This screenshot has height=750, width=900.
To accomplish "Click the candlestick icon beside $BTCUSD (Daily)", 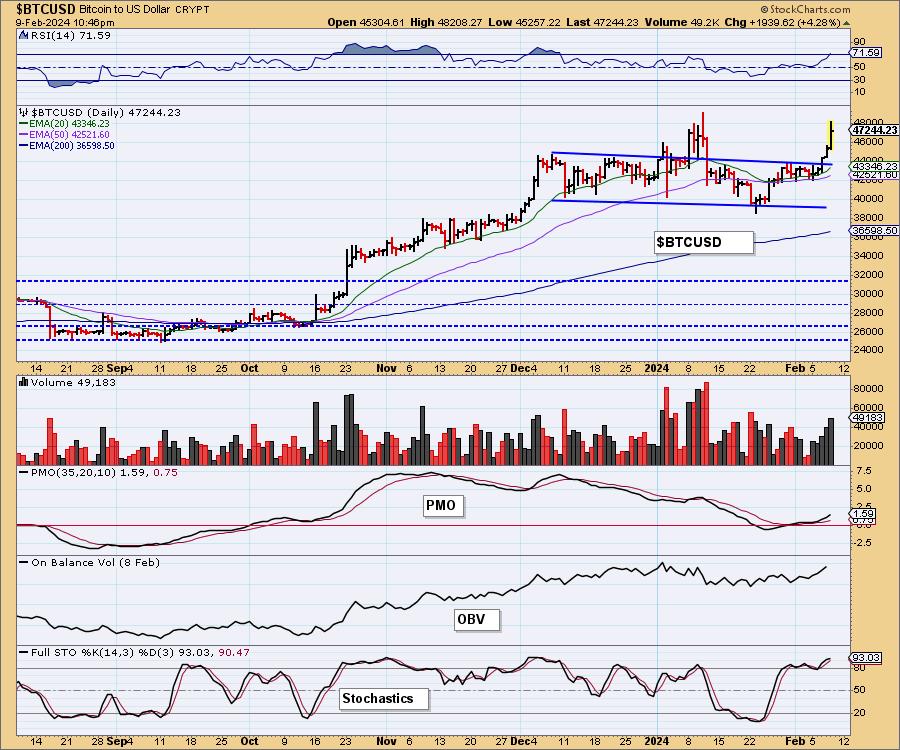I will point(24,112).
